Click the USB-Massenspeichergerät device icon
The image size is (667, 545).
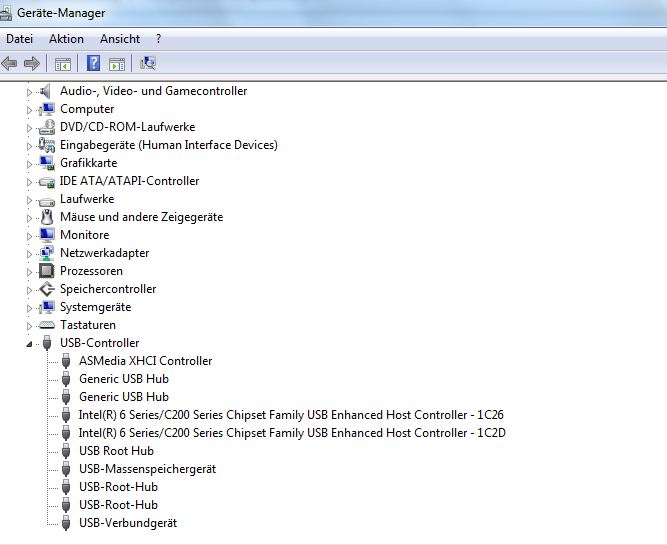point(66,469)
